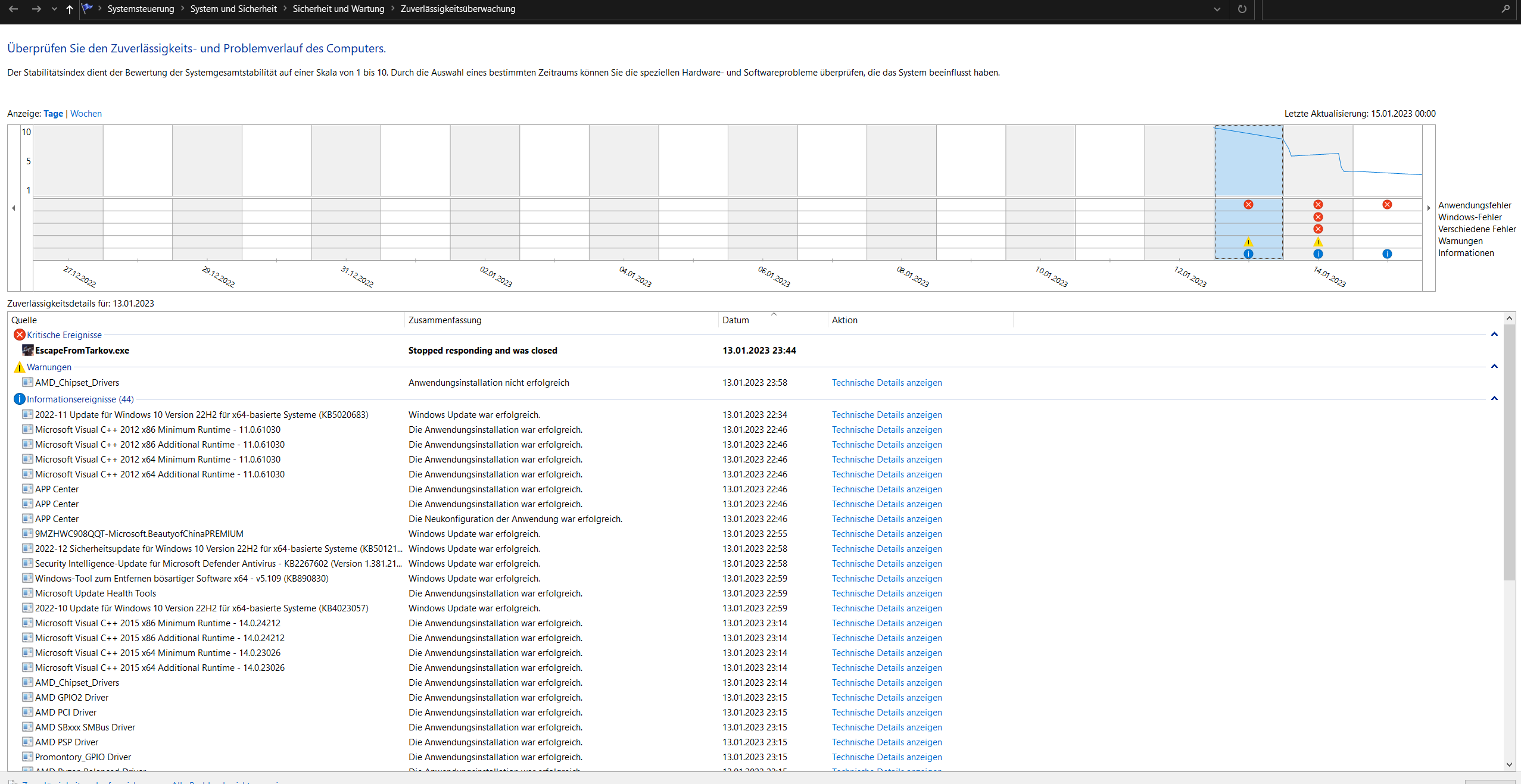Open address bar history dropdown
Viewport: 1521px width, 784px height.
[1217, 9]
